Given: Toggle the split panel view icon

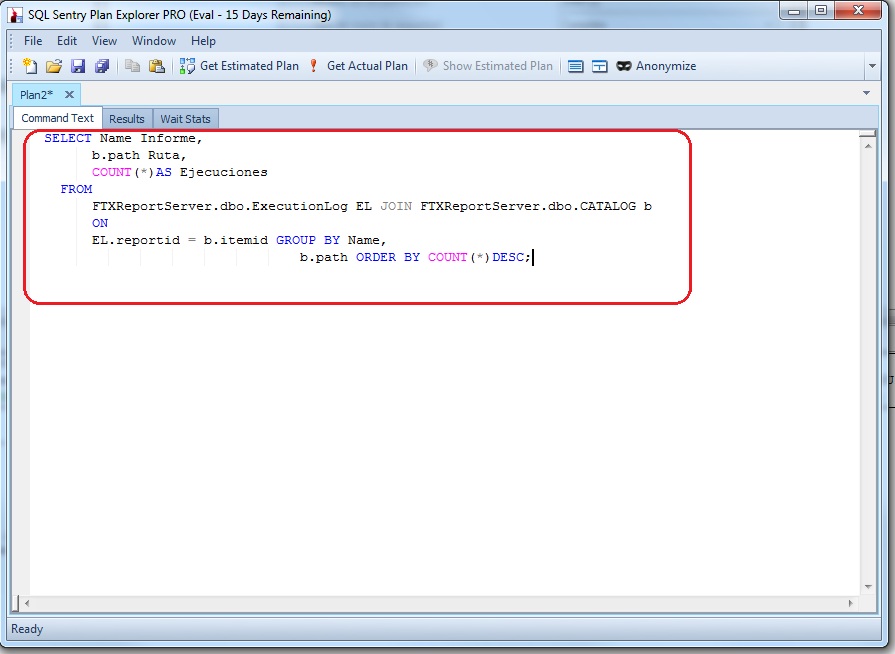Looking at the screenshot, I should pos(600,66).
